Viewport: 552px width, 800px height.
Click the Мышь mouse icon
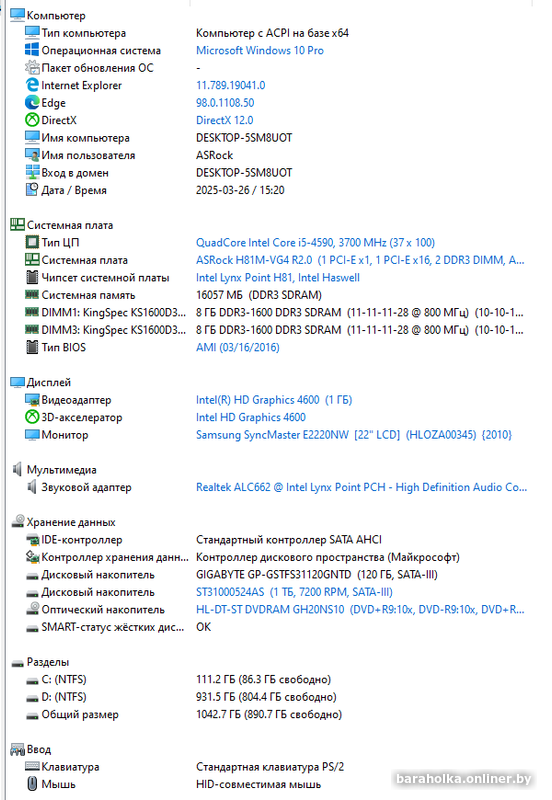pos(32,784)
